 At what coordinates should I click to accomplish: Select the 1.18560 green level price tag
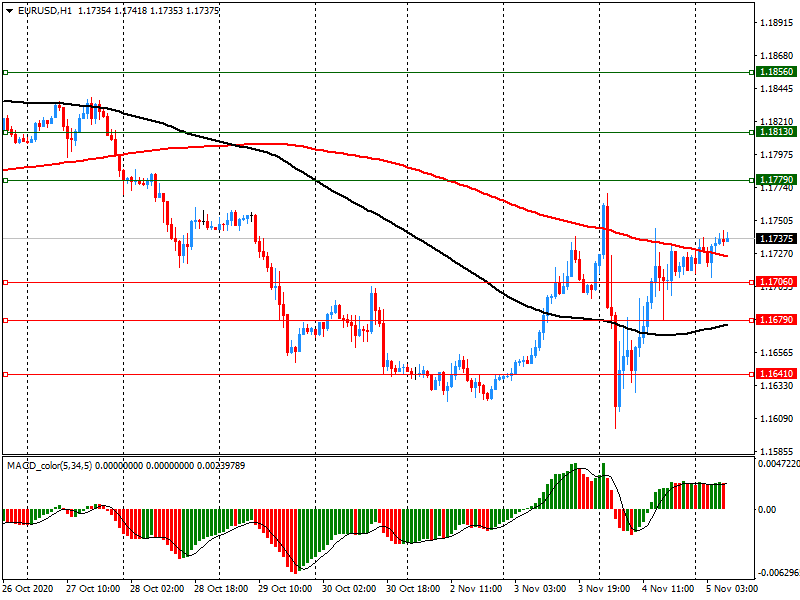777,72
